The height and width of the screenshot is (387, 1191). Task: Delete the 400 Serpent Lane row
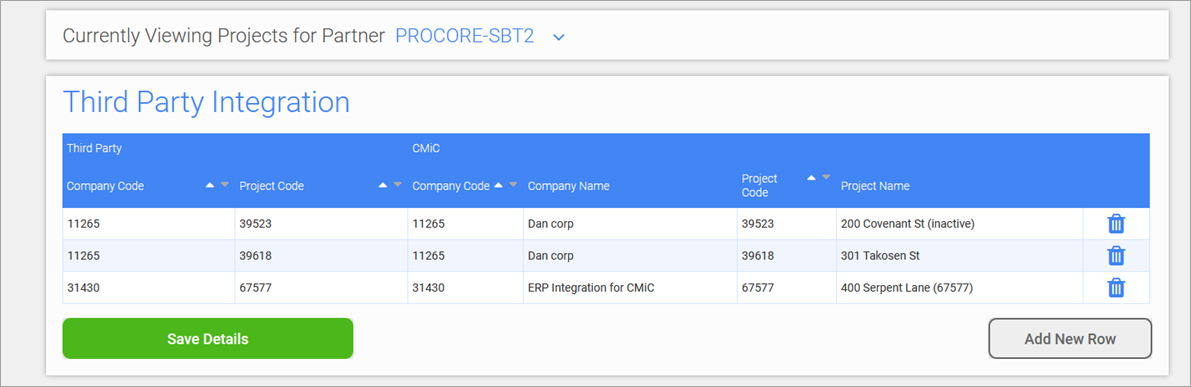pyautogui.click(x=1116, y=288)
